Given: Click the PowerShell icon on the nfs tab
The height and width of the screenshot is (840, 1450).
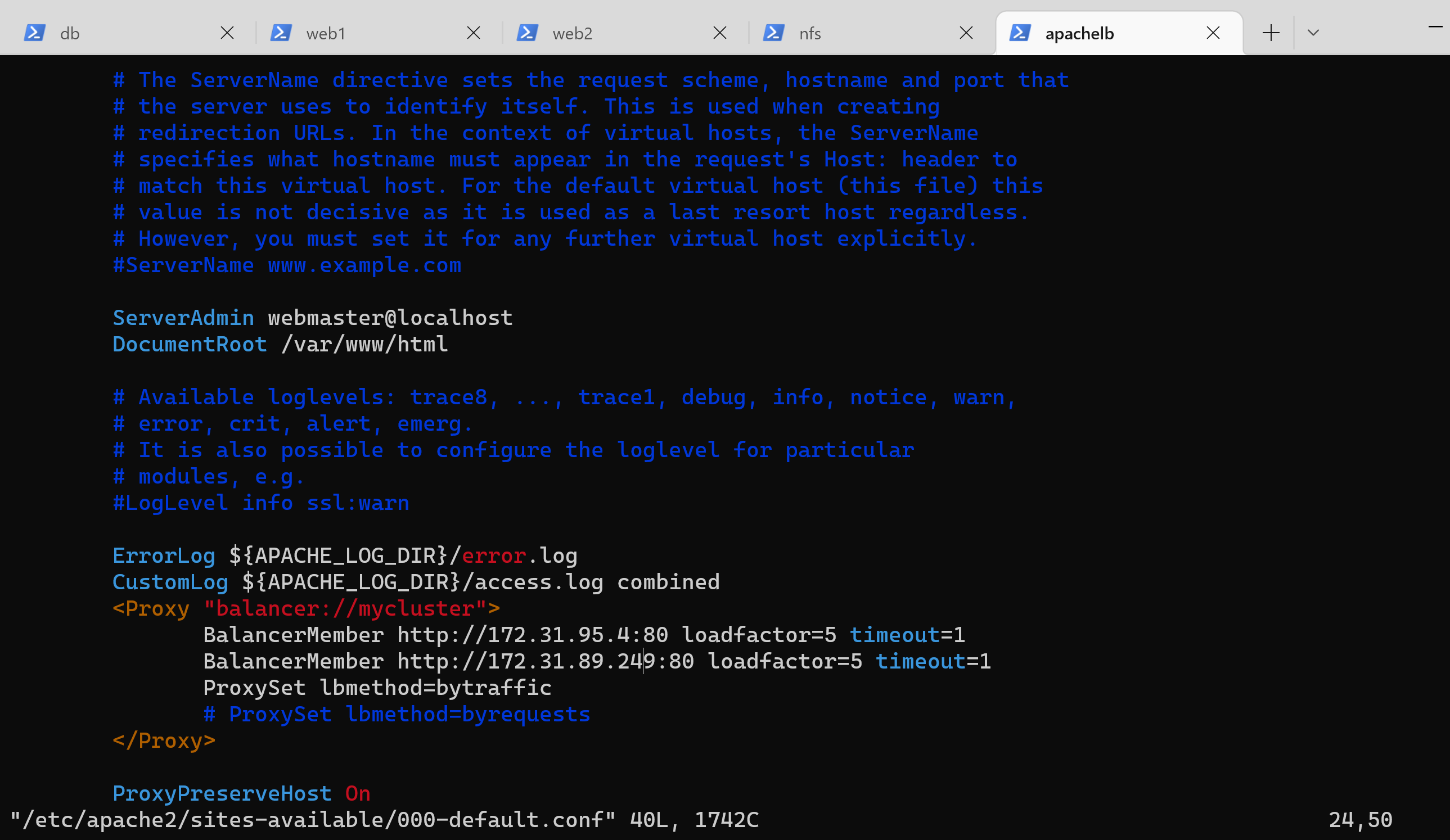Looking at the screenshot, I should pyautogui.click(x=774, y=33).
